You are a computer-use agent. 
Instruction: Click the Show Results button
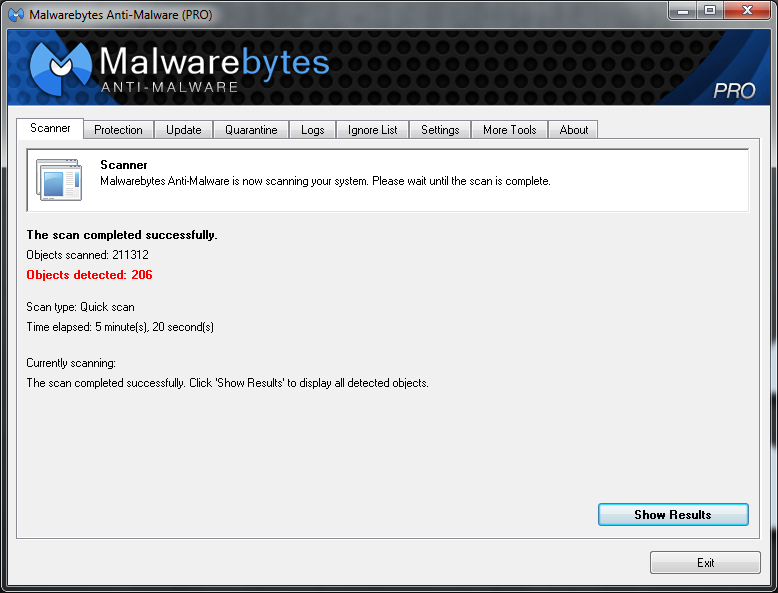point(673,515)
